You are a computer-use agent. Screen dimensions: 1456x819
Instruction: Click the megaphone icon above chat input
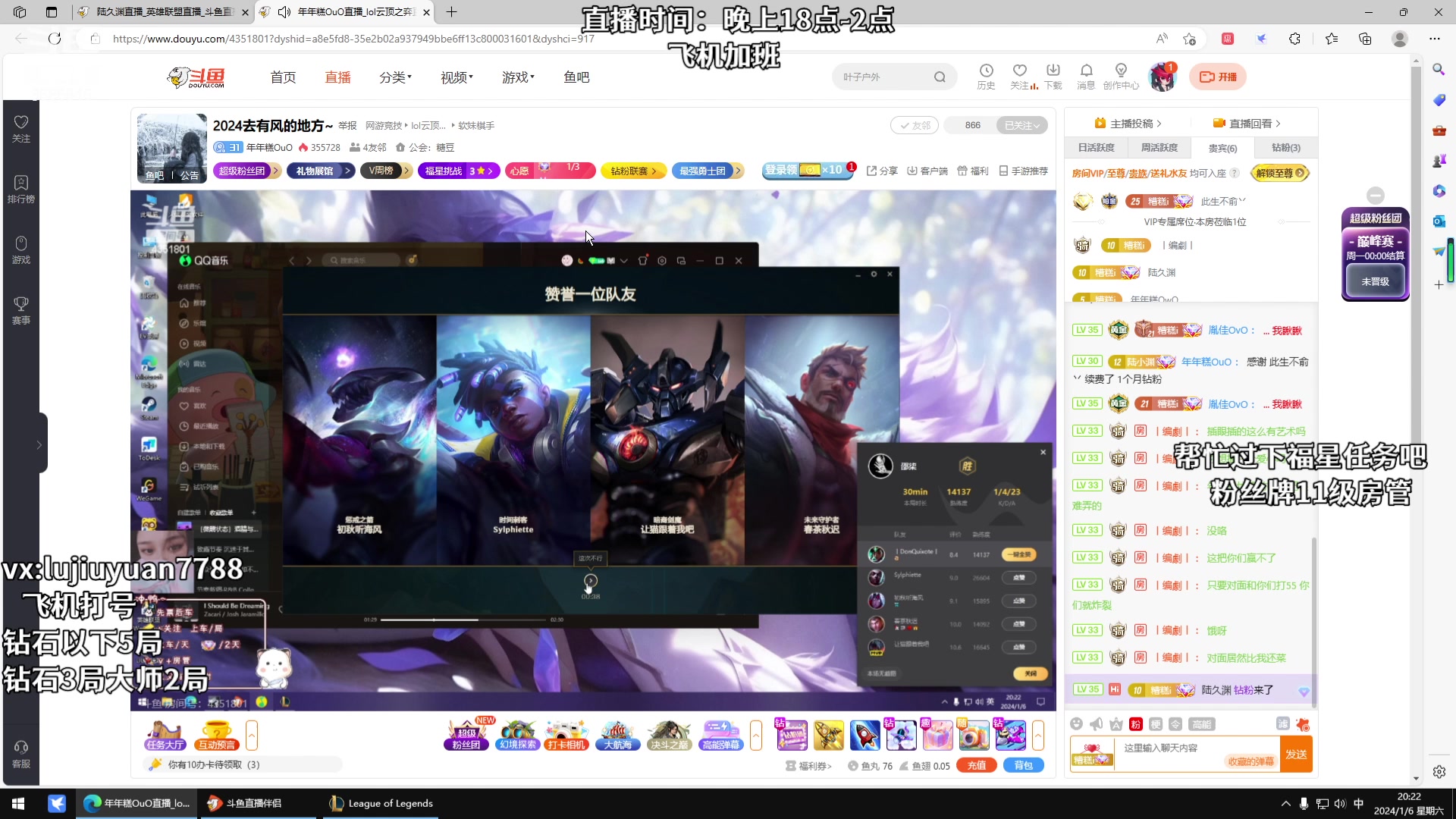click(x=1096, y=724)
